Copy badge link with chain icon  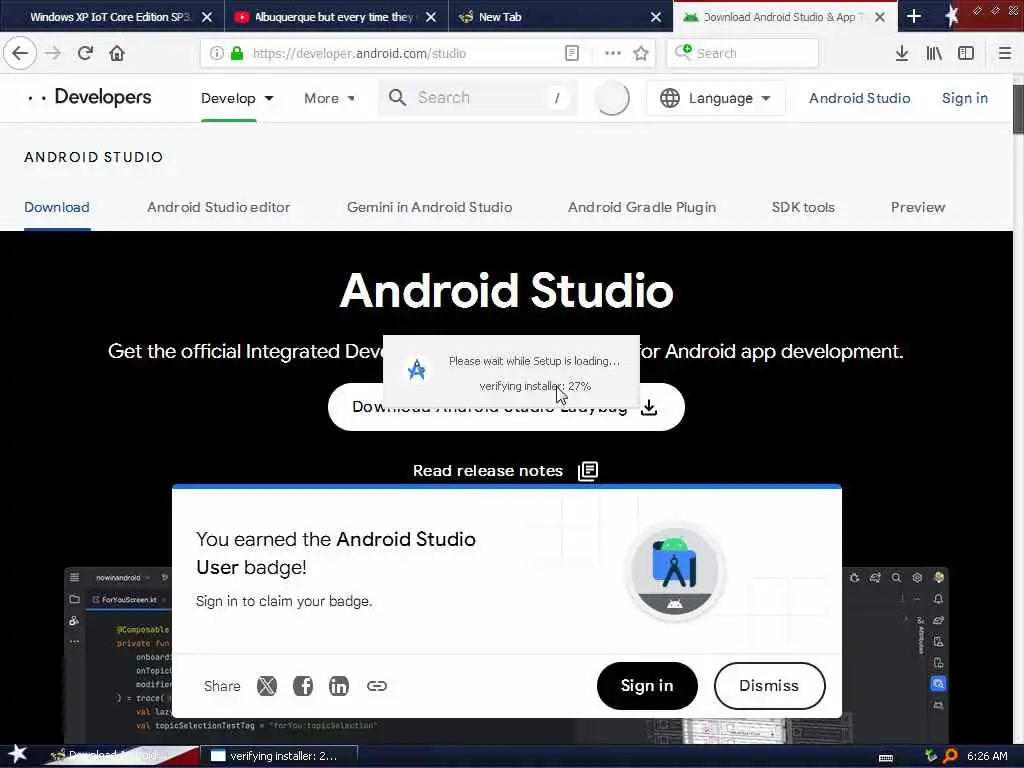point(377,686)
